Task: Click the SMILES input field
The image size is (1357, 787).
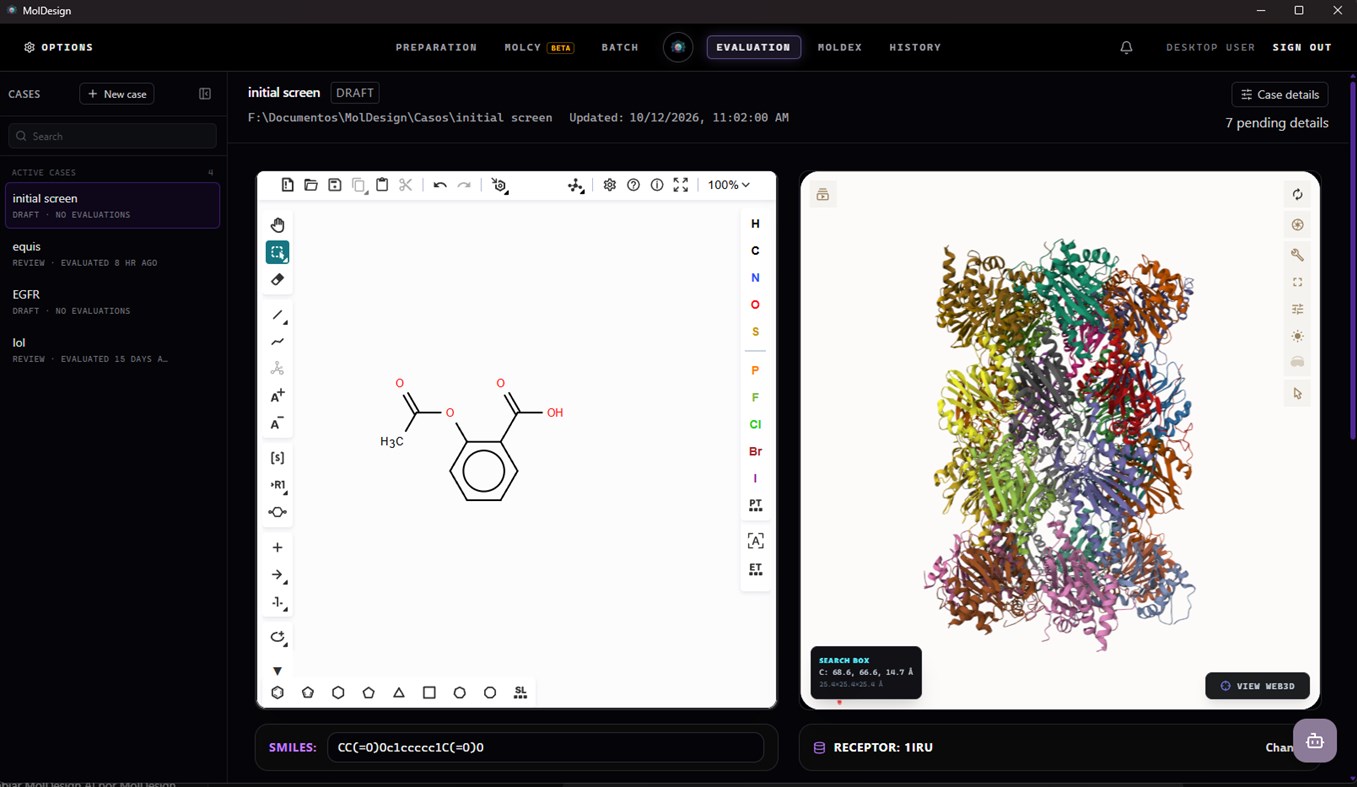Action: tap(545, 747)
